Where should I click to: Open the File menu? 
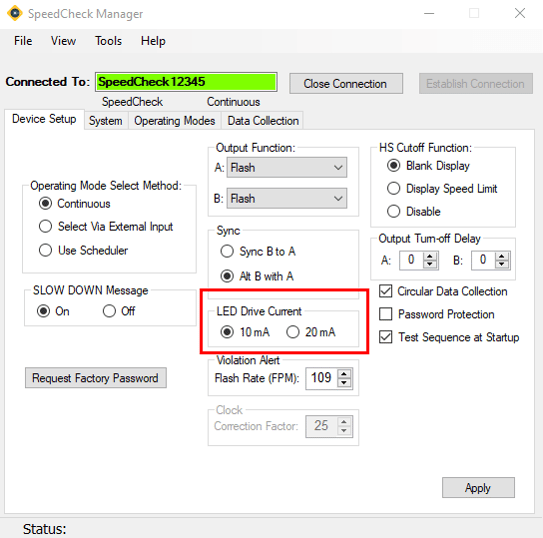pos(23,41)
